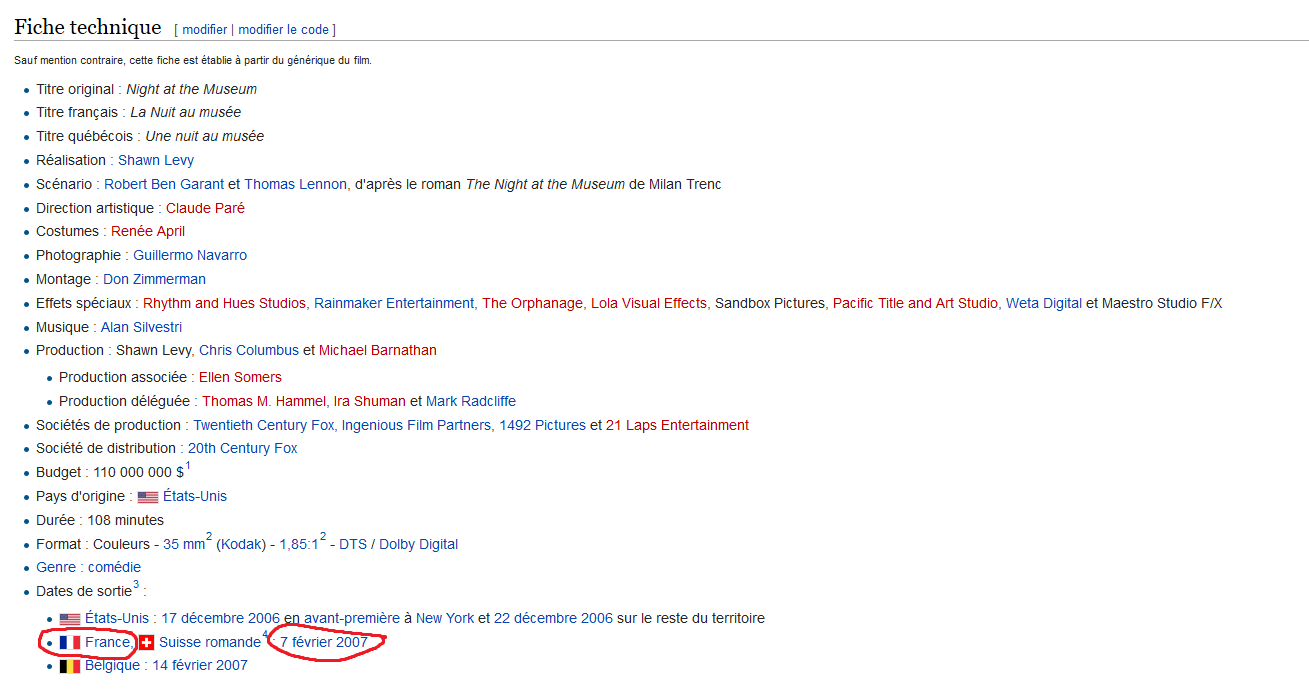This screenshot has height=699, width=1309.
Task: Open the Belgique link
Action: [x=112, y=665]
